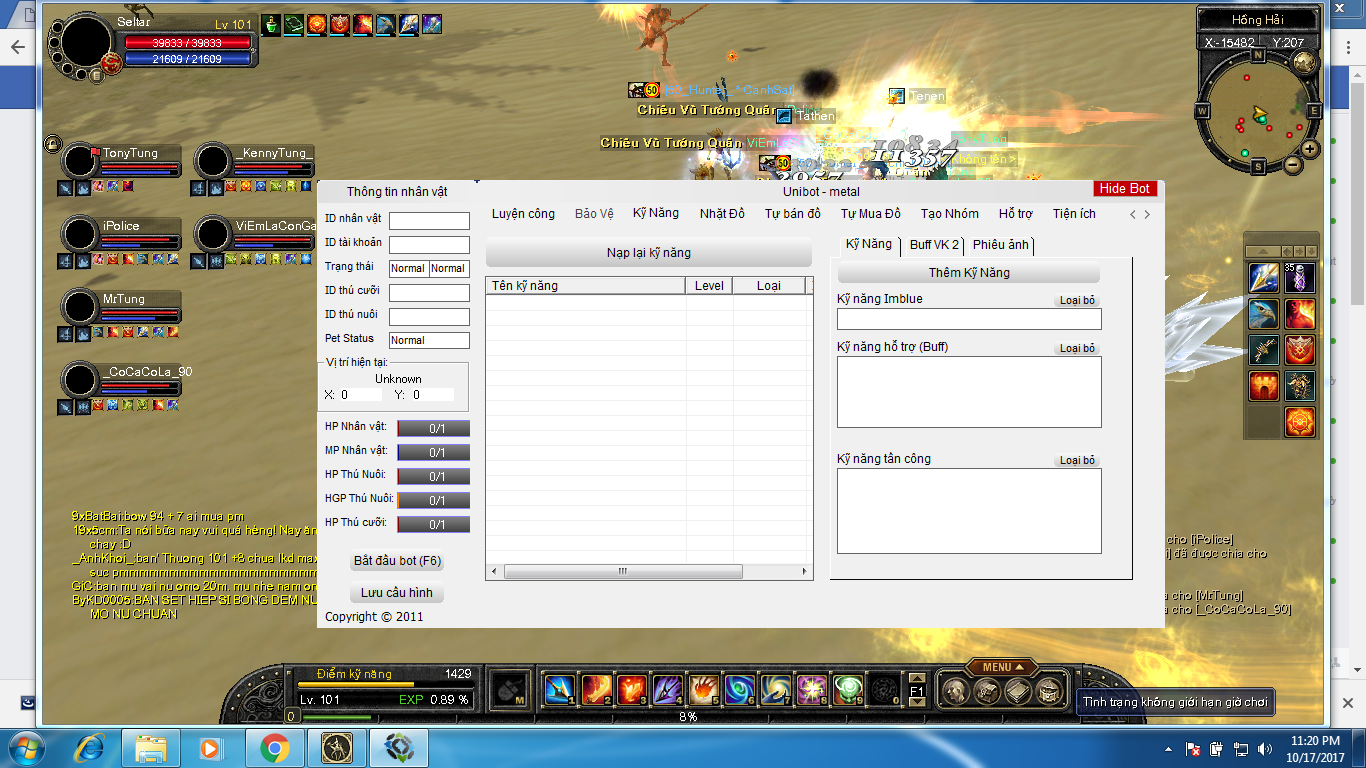
Task: Click the ID tài khoản field
Action: coord(429,245)
